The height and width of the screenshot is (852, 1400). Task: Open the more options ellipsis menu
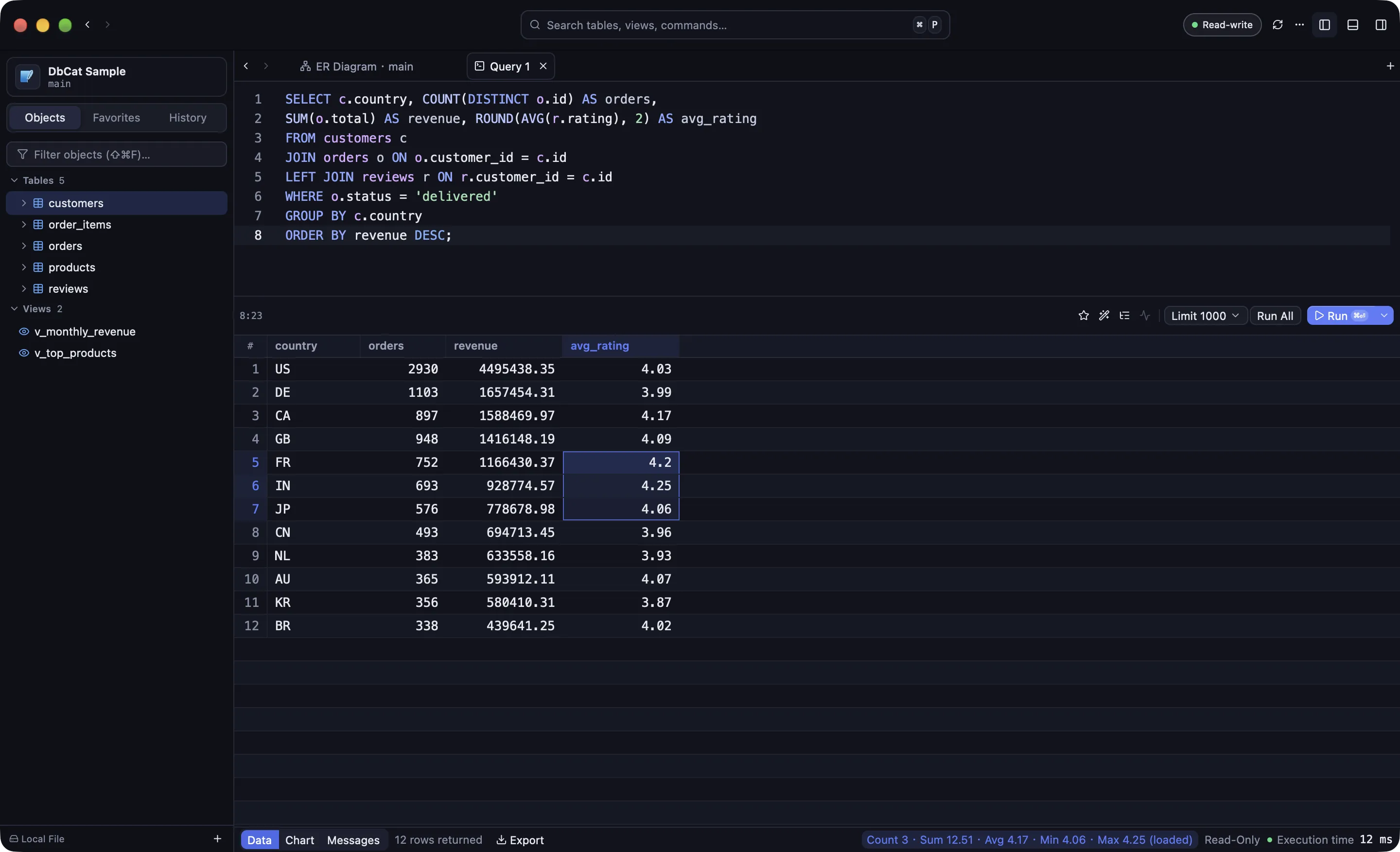(x=1299, y=24)
